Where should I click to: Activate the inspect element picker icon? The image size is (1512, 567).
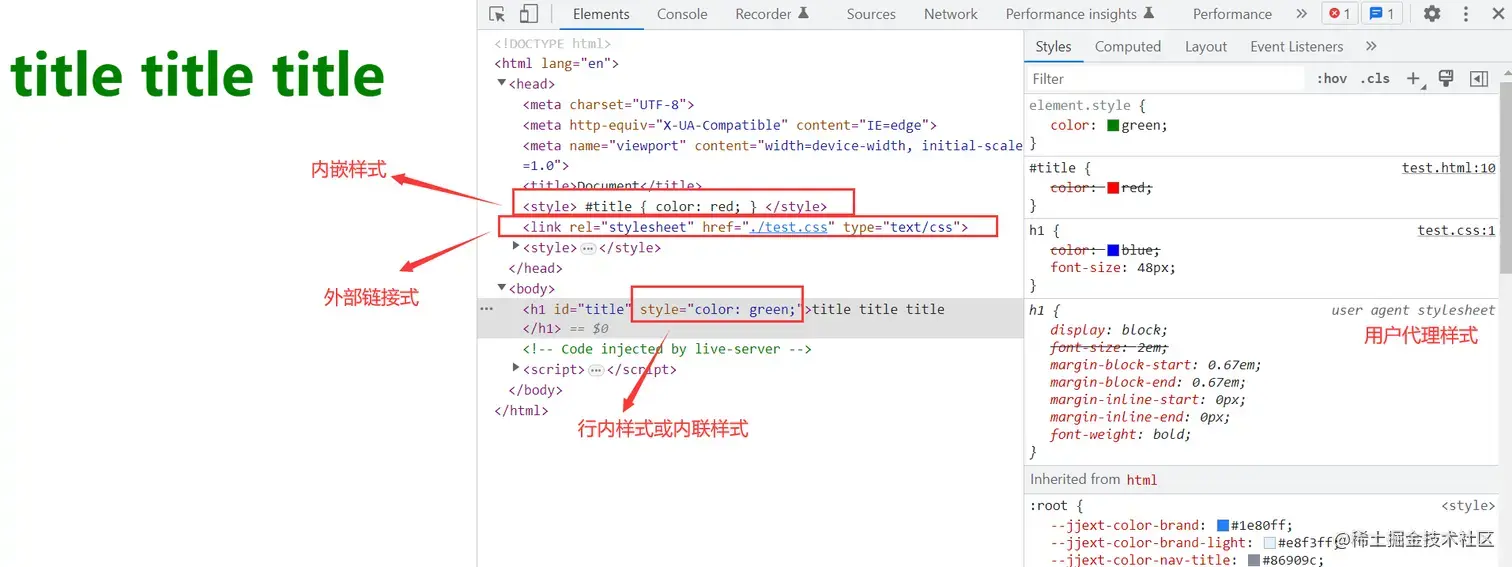click(x=497, y=14)
